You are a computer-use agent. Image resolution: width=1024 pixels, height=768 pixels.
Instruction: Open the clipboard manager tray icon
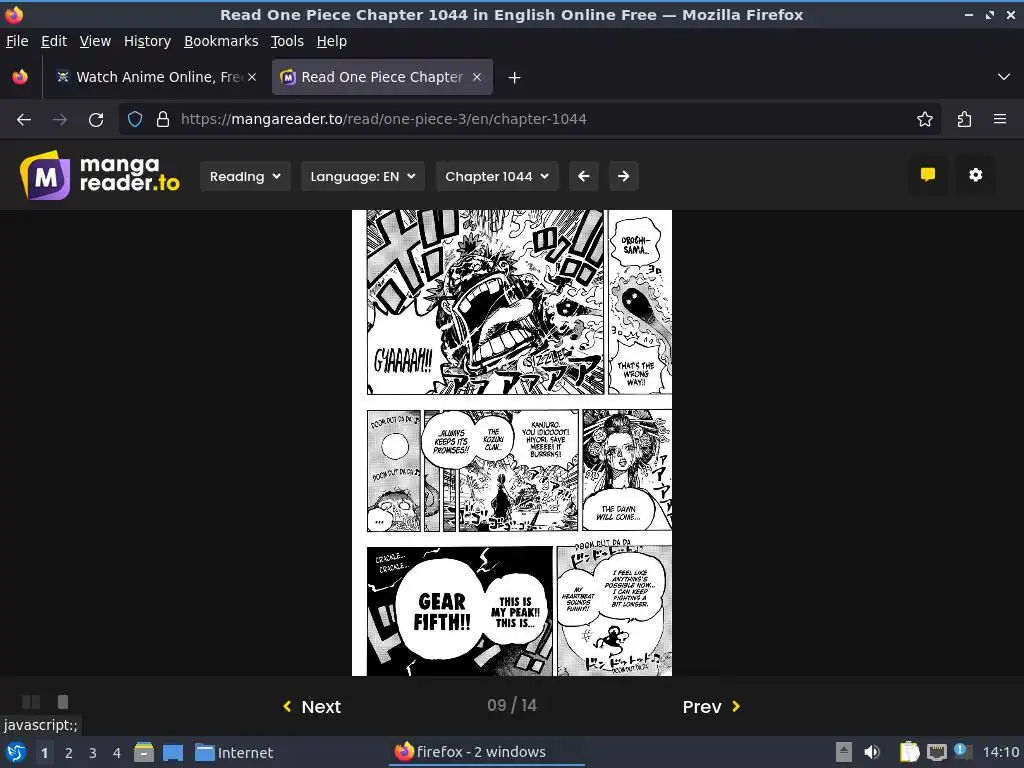pos(909,752)
